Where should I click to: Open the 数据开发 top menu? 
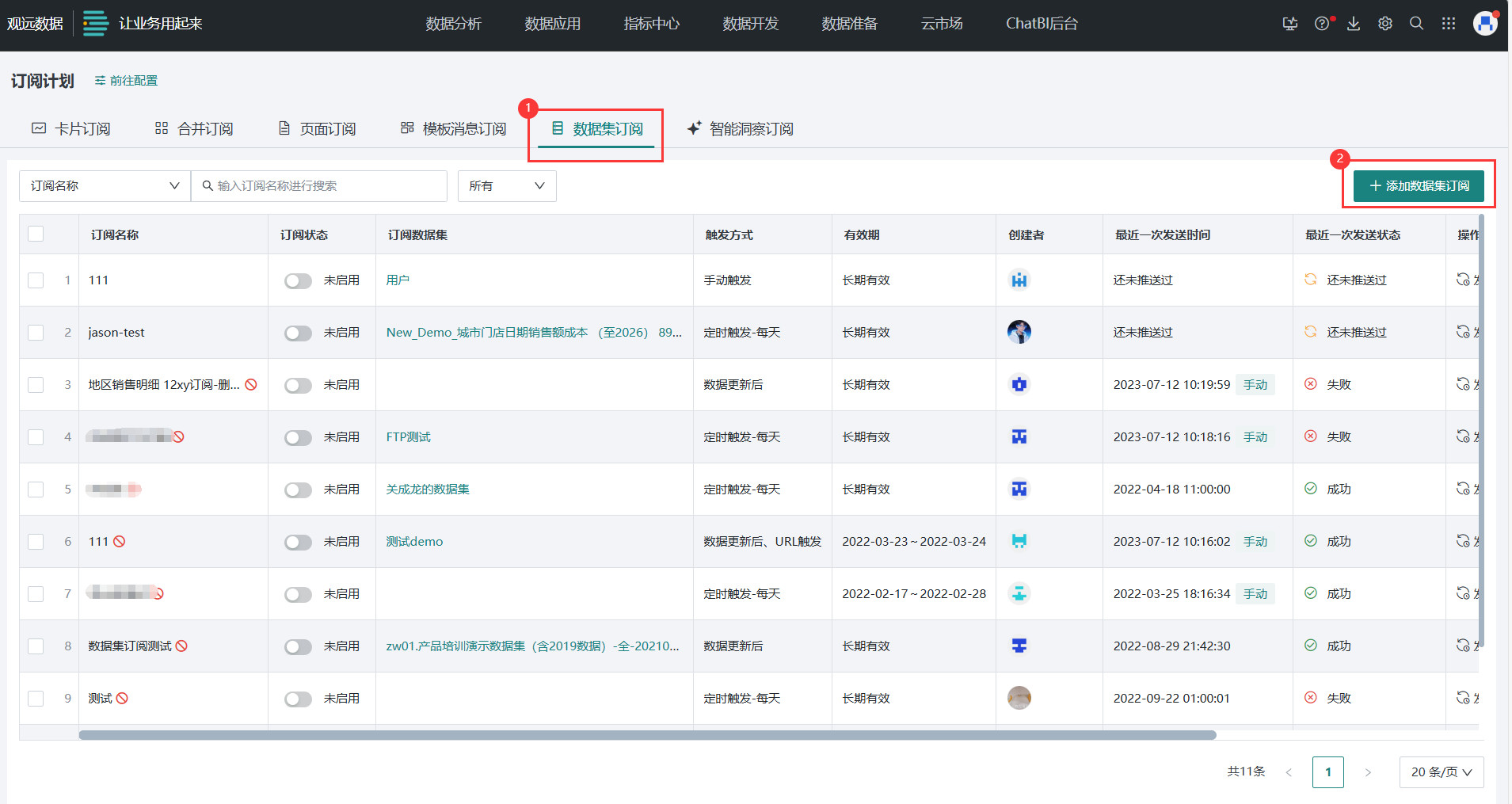click(x=750, y=24)
